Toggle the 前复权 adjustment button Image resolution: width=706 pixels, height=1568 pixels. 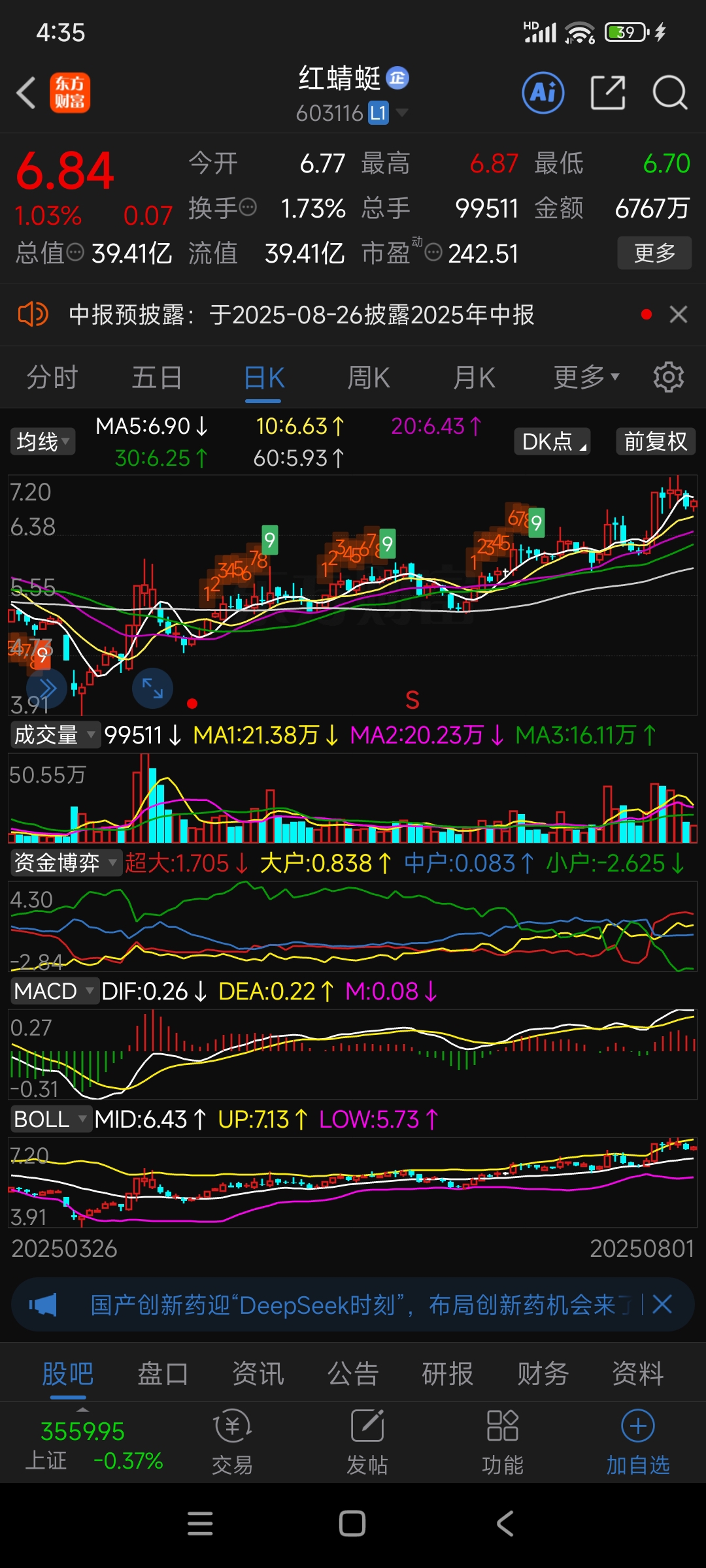(x=656, y=442)
